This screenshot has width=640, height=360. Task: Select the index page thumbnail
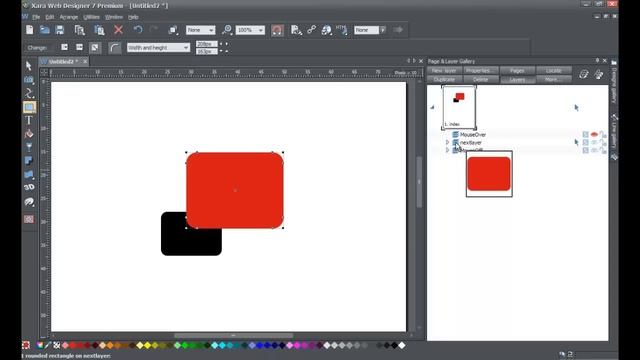[x=459, y=107]
